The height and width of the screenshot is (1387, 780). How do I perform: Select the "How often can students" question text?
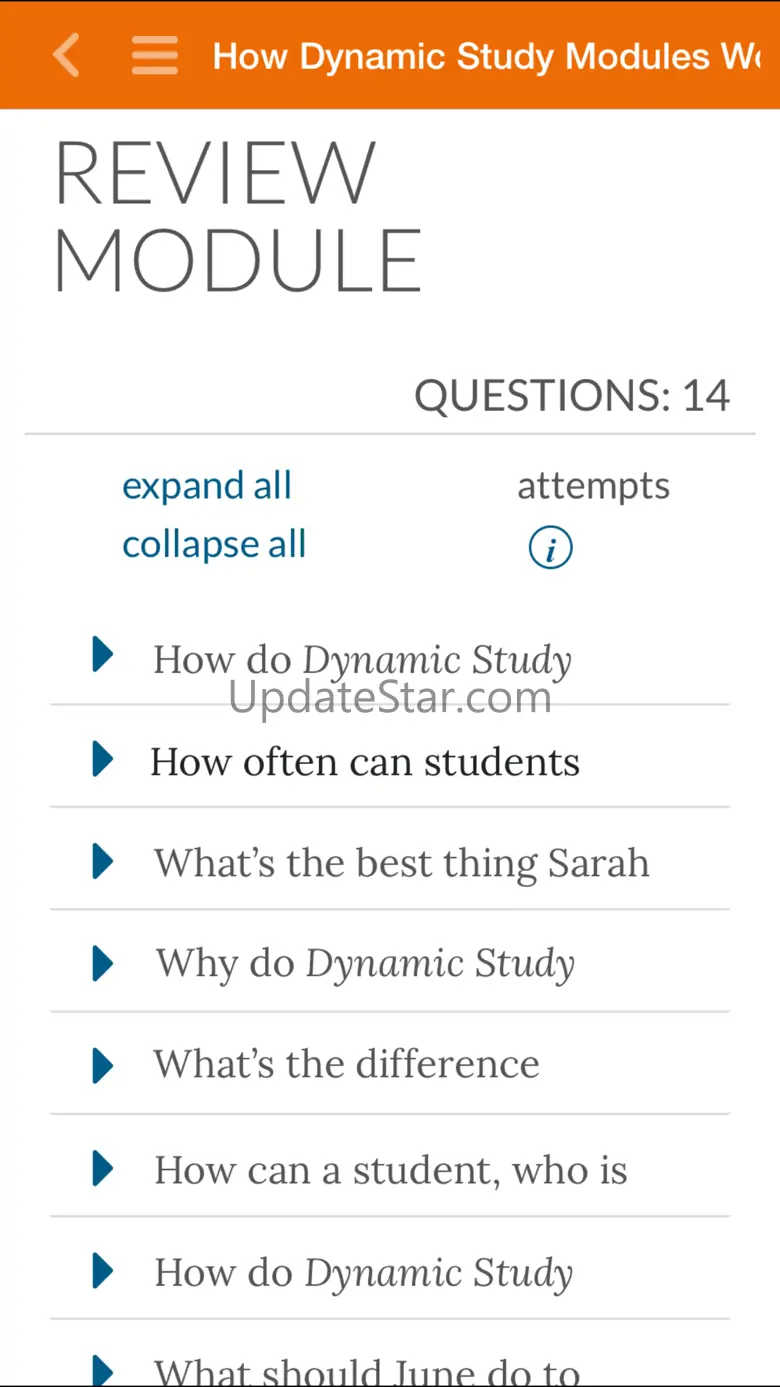click(x=365, y=762)
